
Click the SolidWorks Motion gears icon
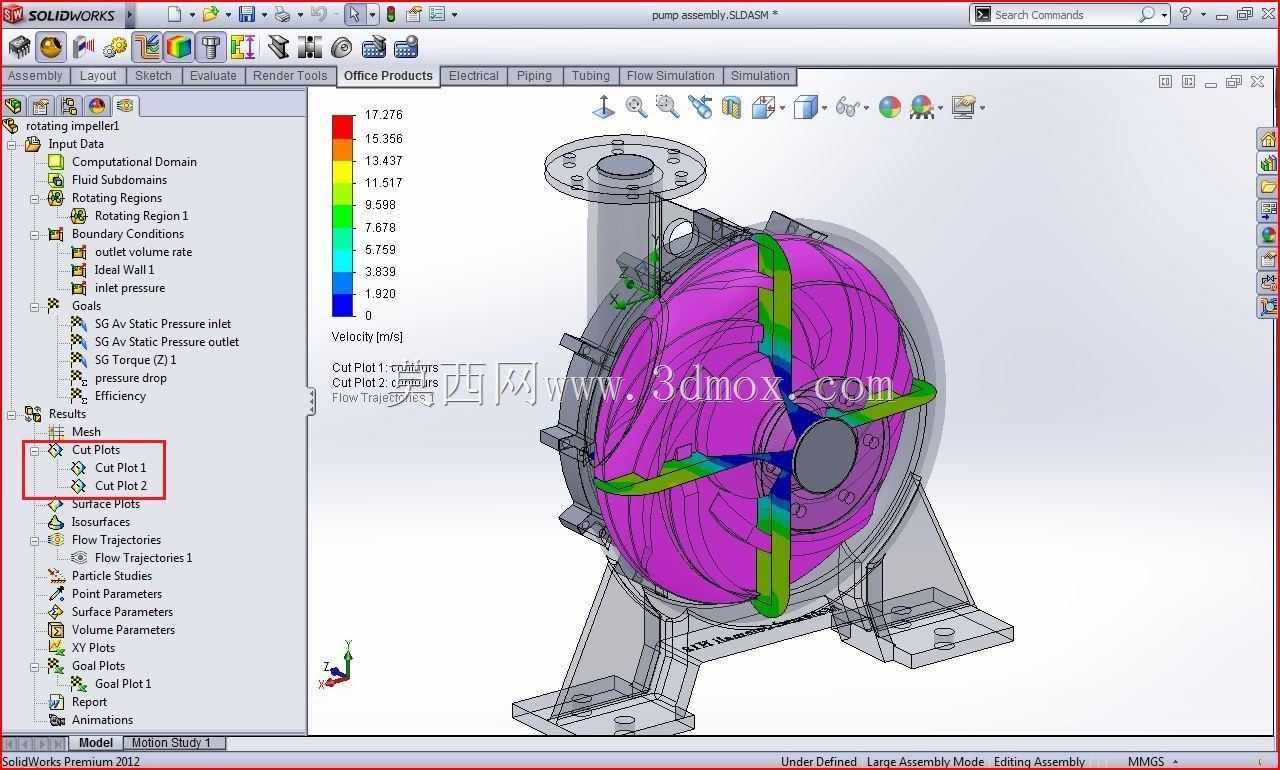(115, 47)
